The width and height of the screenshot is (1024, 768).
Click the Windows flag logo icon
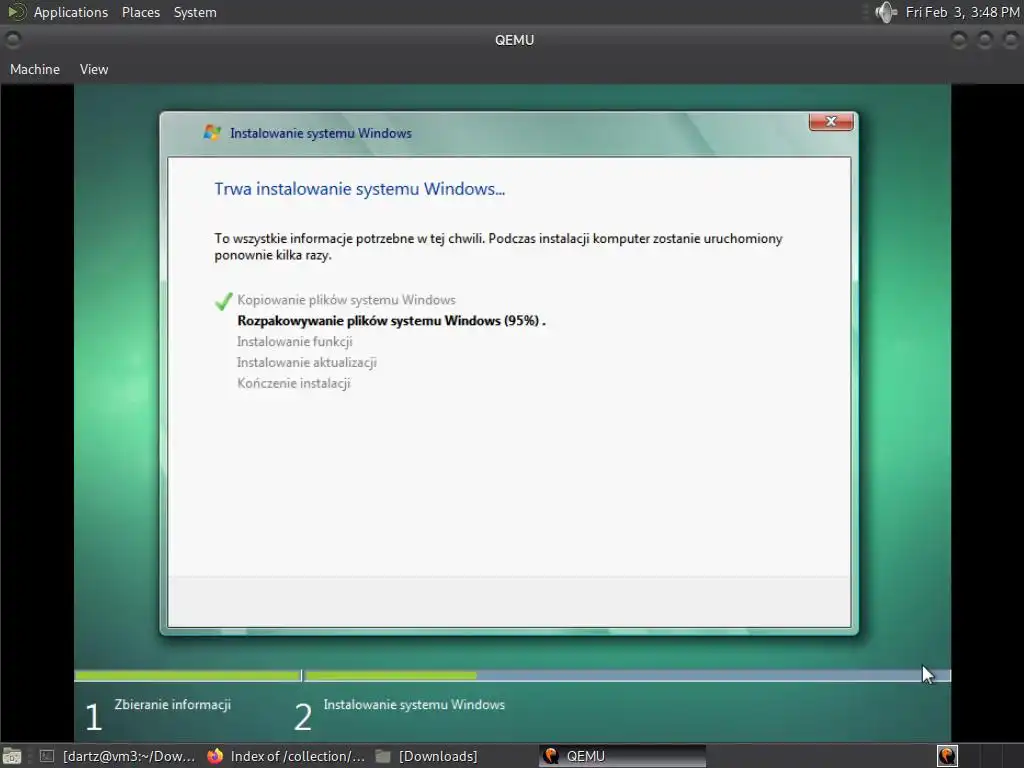212,133
